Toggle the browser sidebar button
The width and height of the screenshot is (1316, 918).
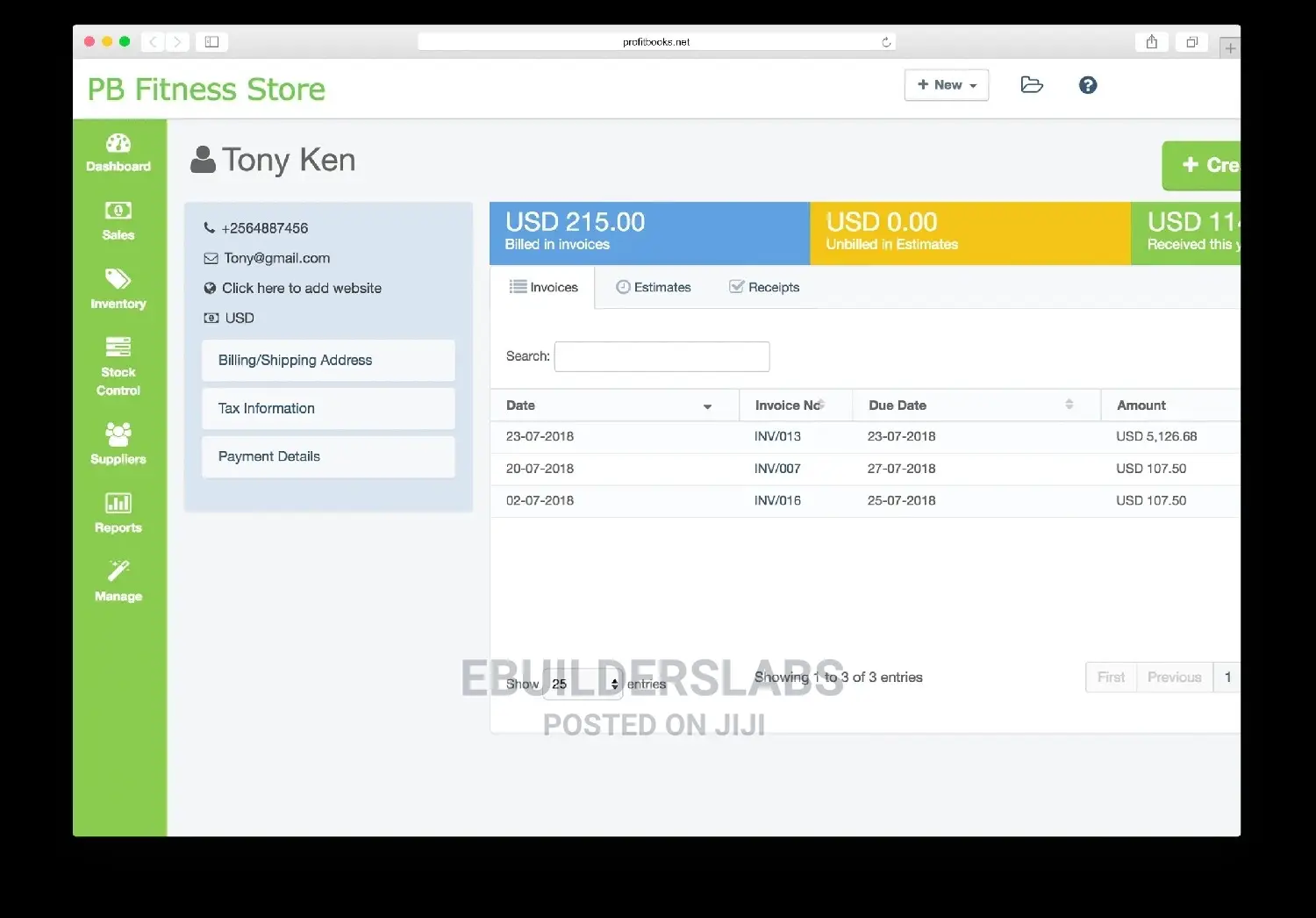[x=211, y=41]
